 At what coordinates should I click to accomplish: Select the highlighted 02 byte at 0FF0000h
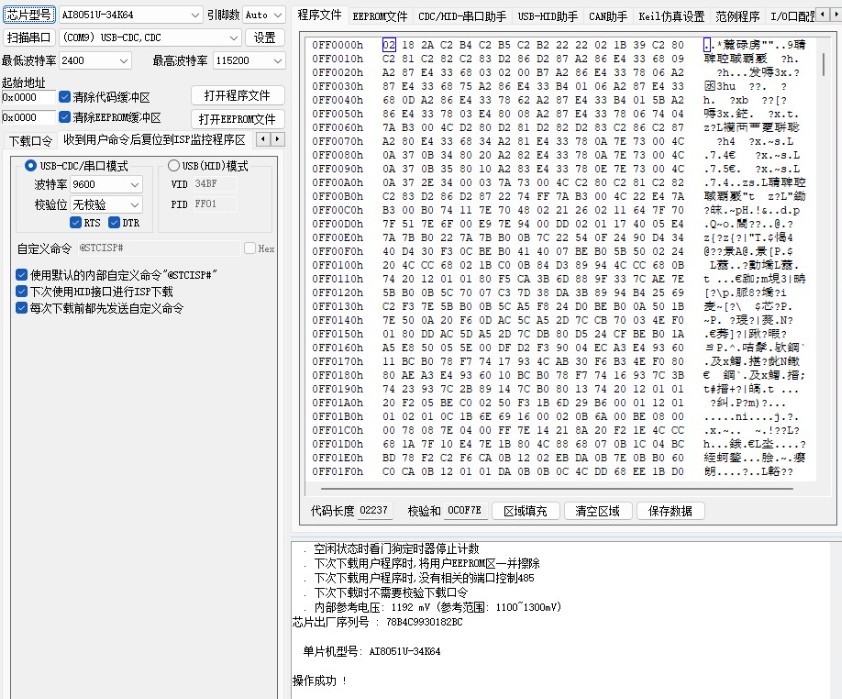[x=389, y=45]
